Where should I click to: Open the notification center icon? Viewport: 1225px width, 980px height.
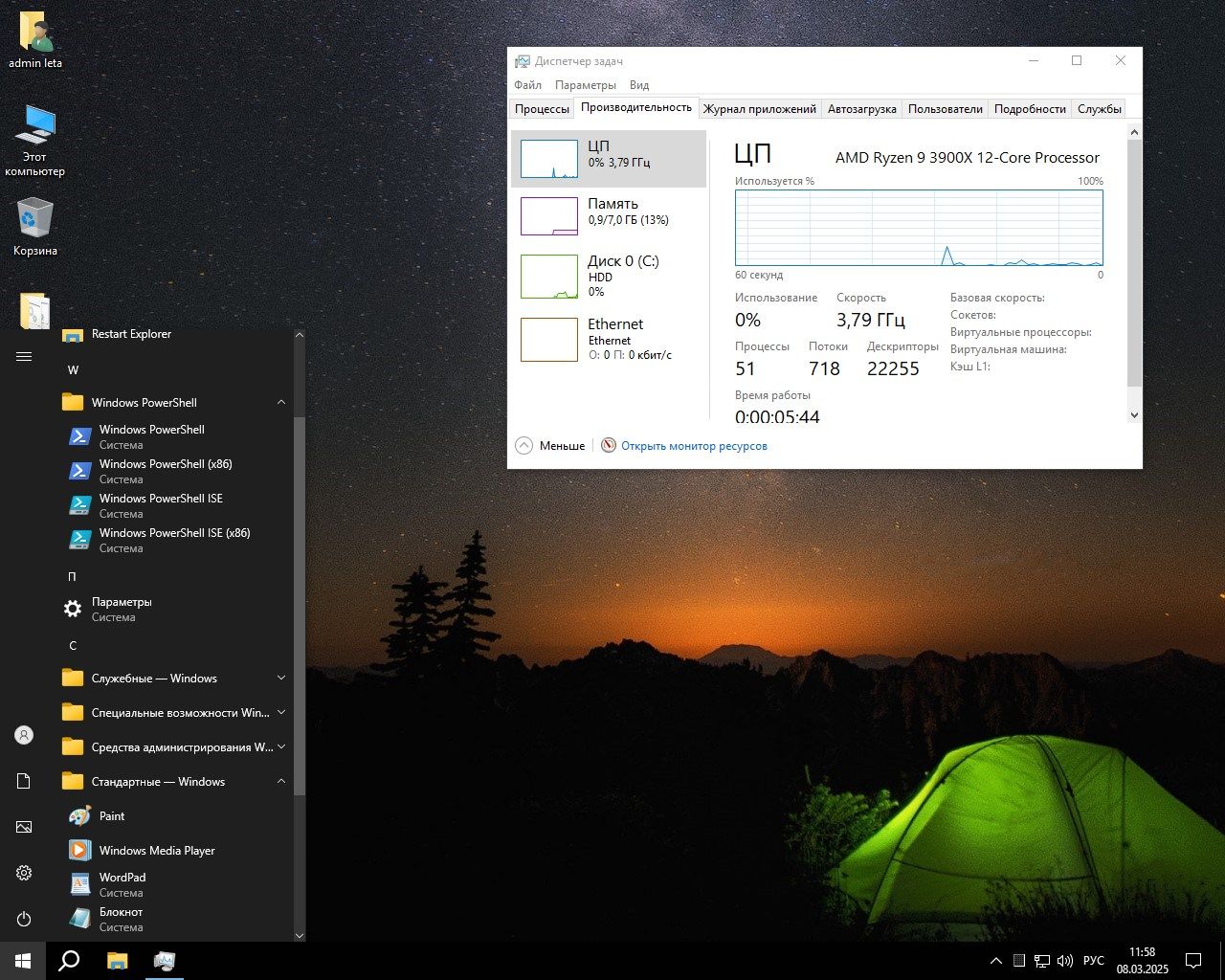point(1193,961)
